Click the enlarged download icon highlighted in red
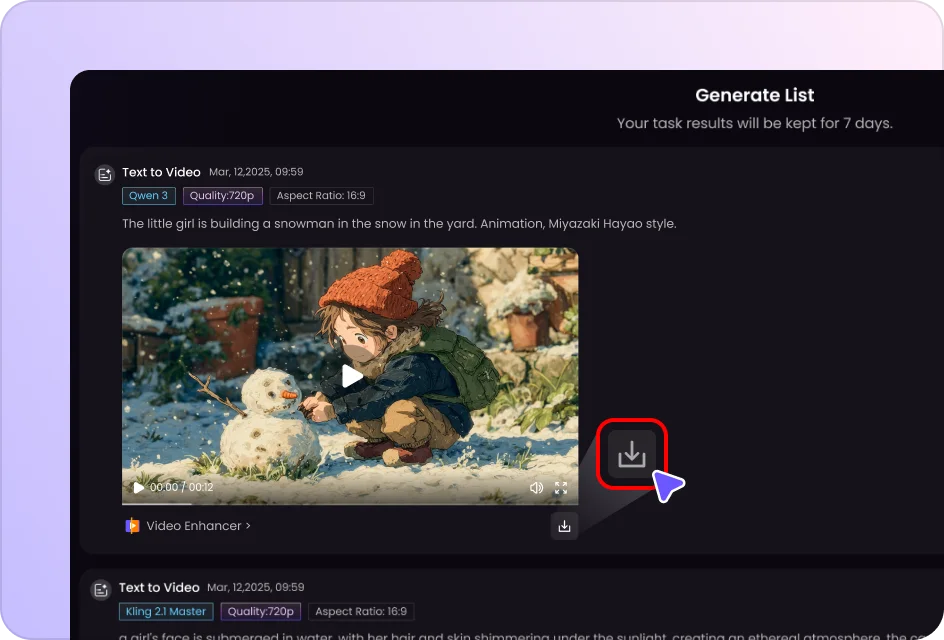The width and height of the screenshot is (944, 640). click(631, 454)
